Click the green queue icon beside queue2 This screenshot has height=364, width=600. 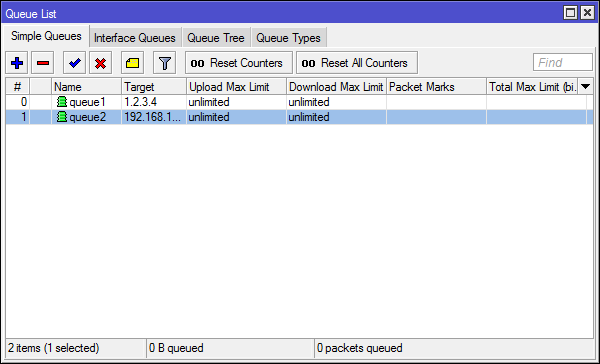point(62,117)
